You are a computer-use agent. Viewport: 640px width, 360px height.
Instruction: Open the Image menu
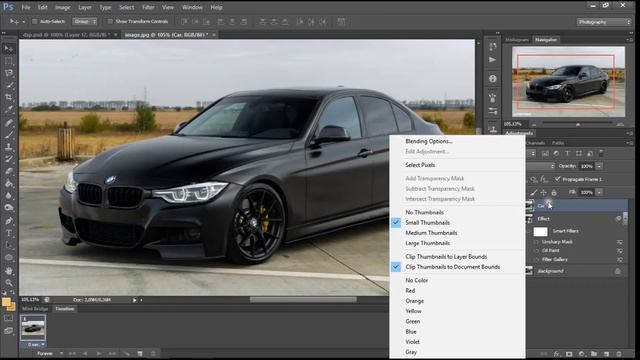point(62,7)
